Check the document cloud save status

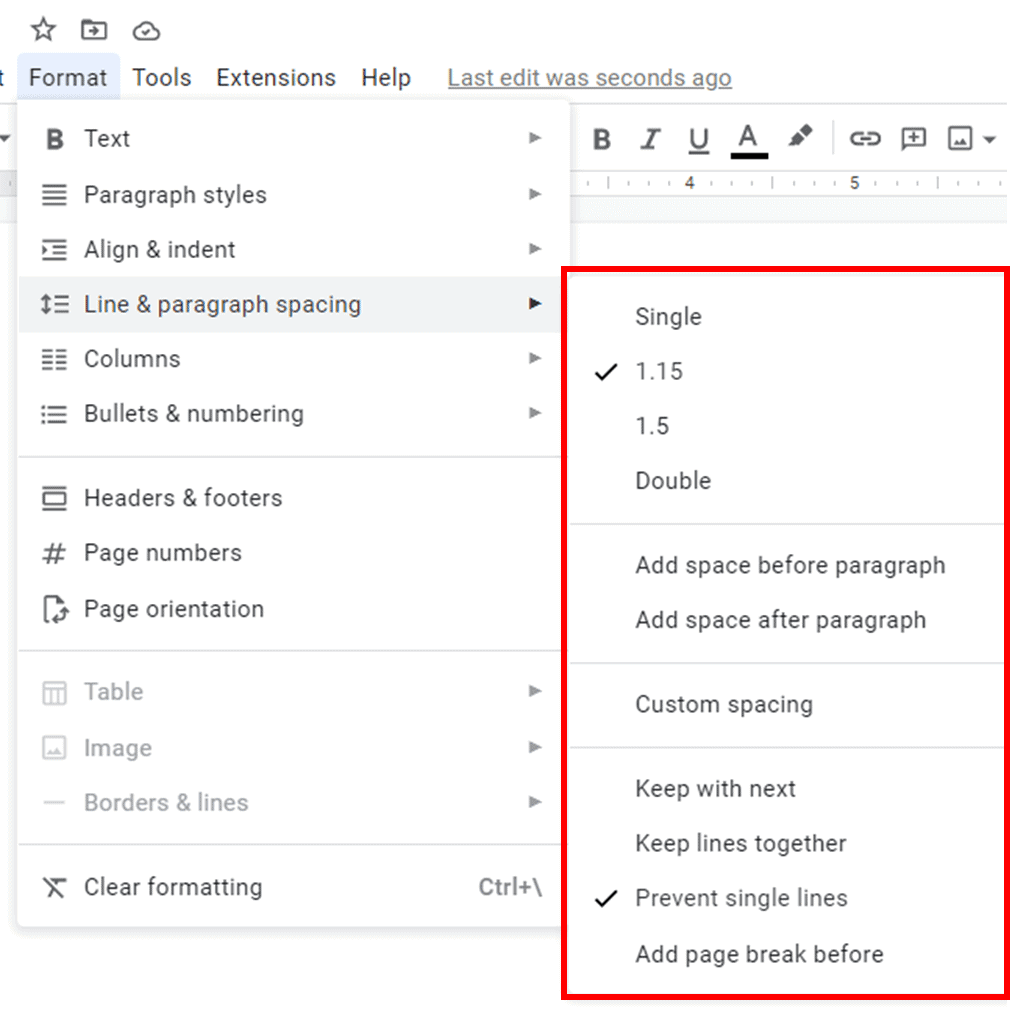coord(146,29)
